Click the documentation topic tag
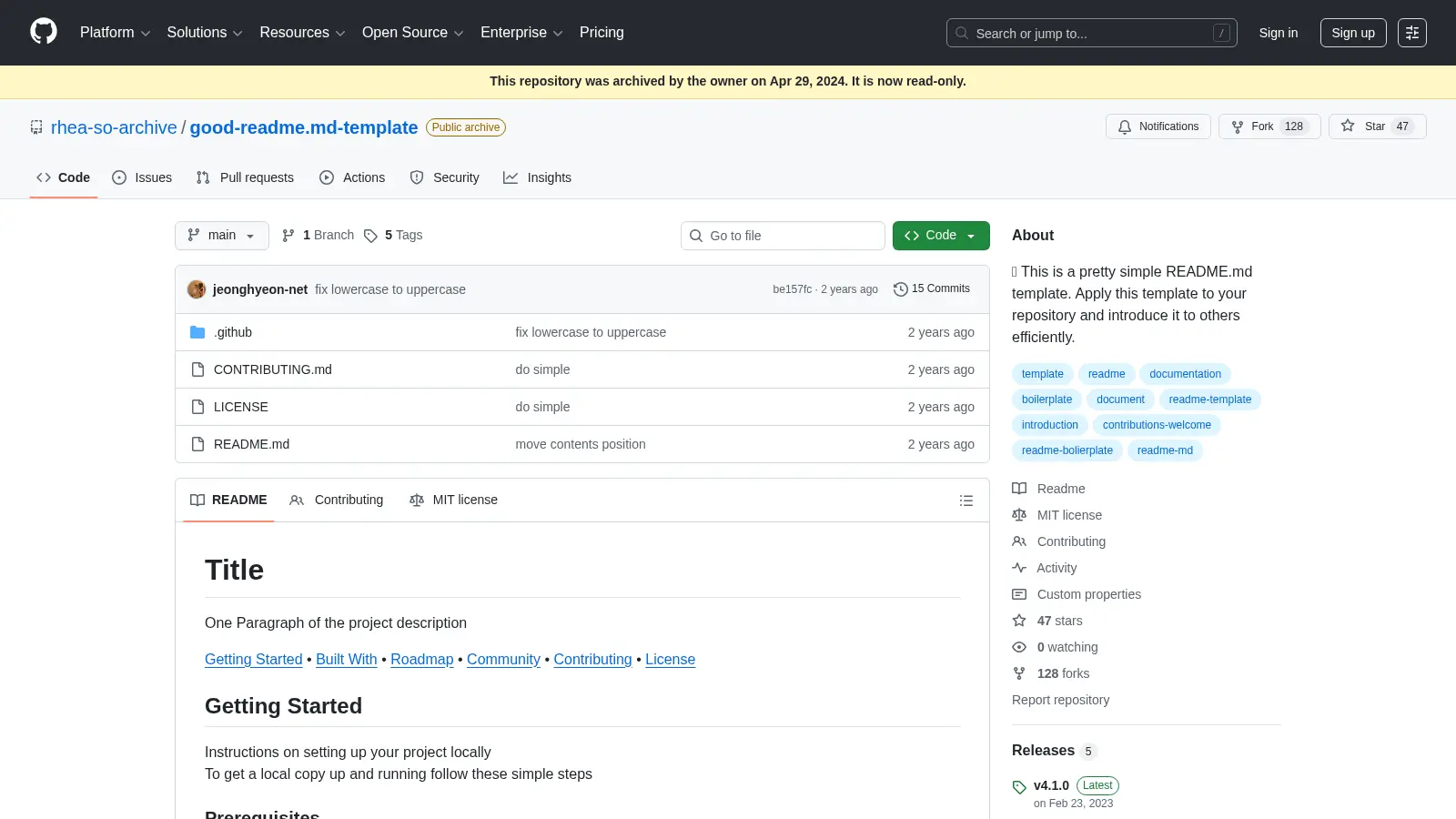The width and height of the screenshot is (1456, 819). click(x=1185, y=374)
